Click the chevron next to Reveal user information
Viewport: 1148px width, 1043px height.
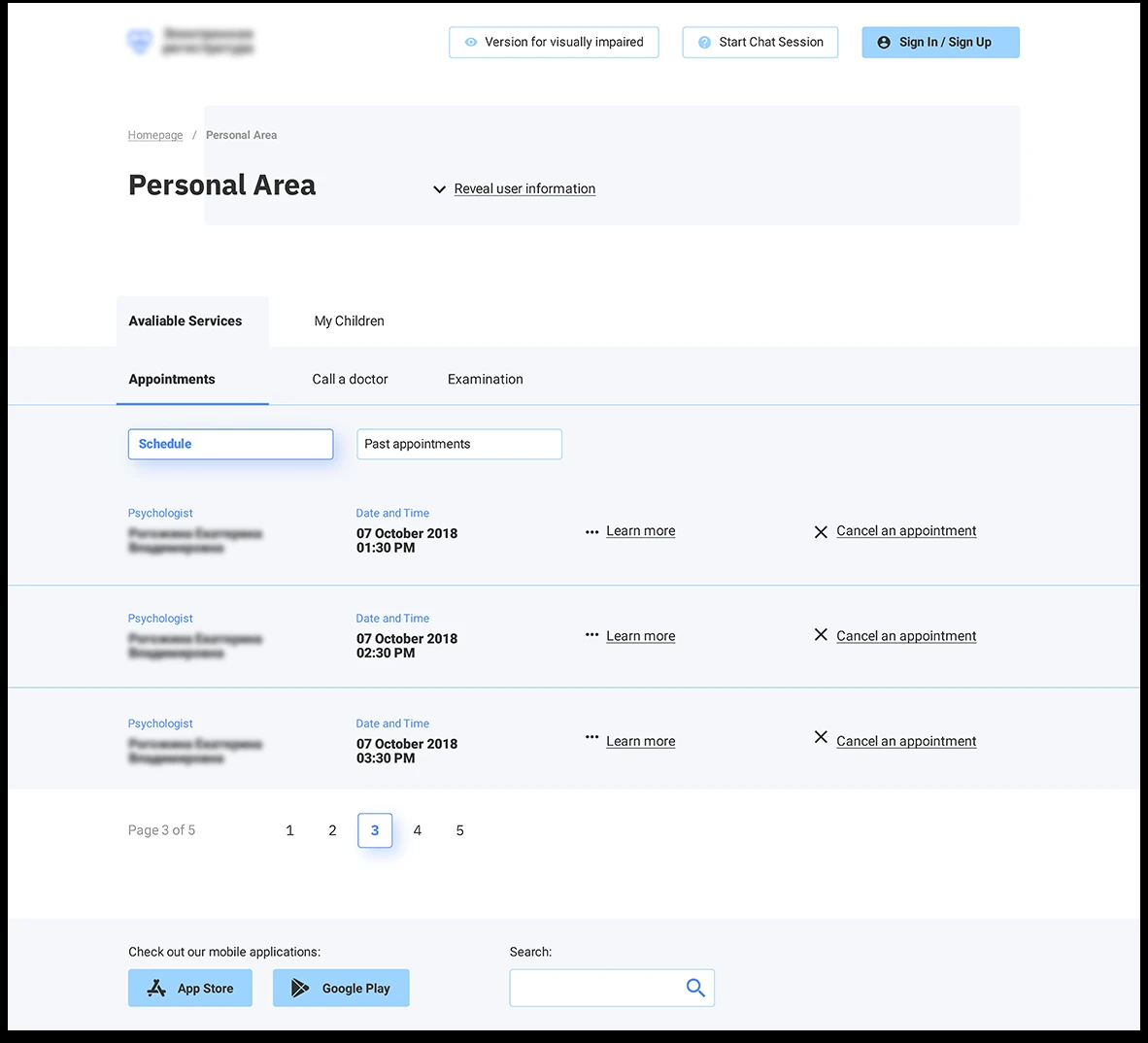(439, 189)
